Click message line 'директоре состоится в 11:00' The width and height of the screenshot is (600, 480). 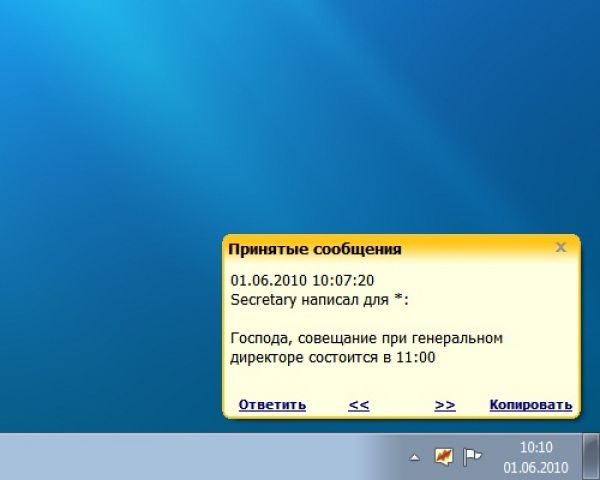(333, 358)
